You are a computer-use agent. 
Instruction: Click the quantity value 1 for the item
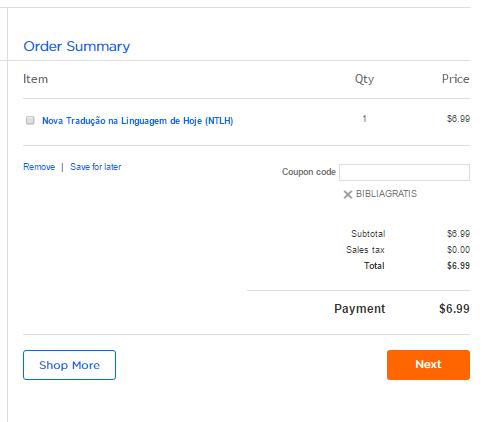[x=365, y=119]
